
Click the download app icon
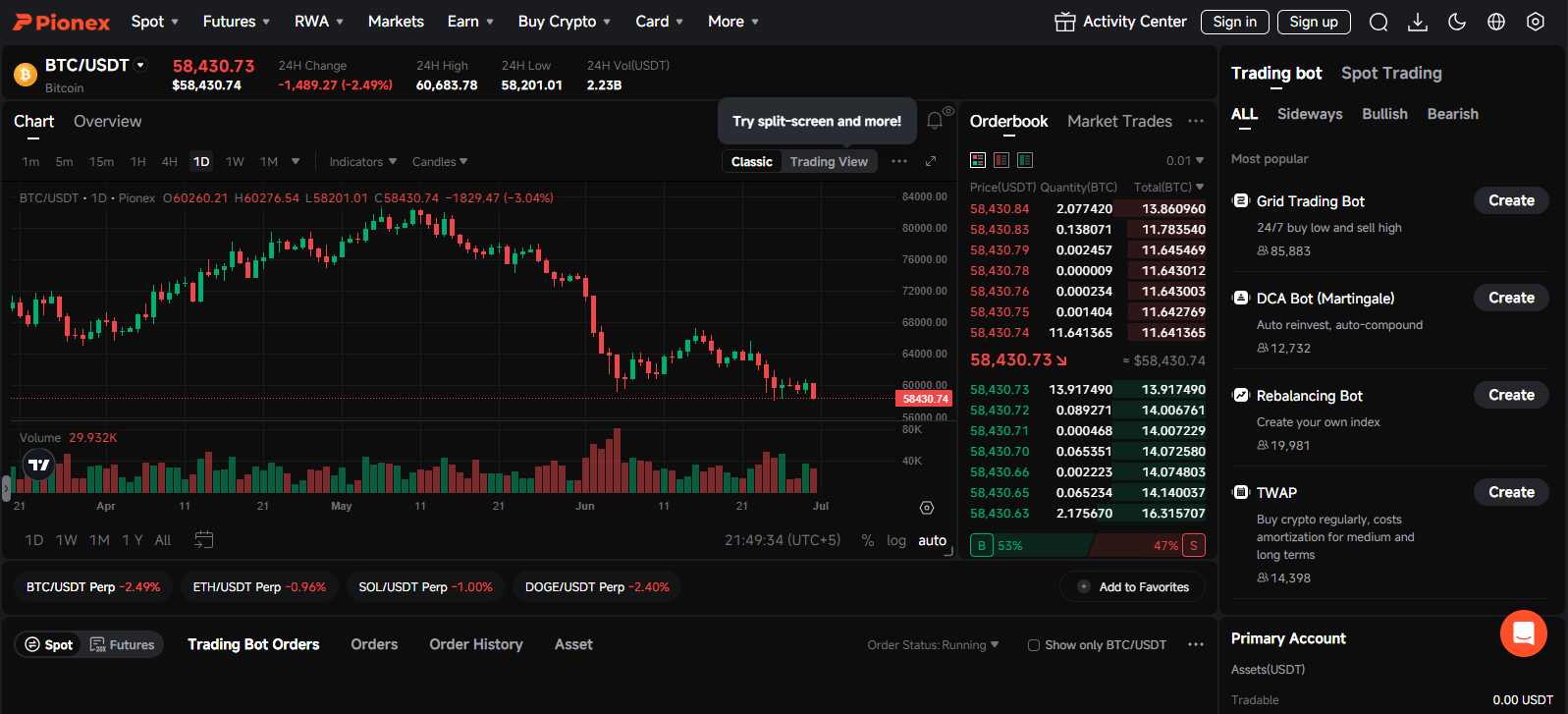(1418, 22)
